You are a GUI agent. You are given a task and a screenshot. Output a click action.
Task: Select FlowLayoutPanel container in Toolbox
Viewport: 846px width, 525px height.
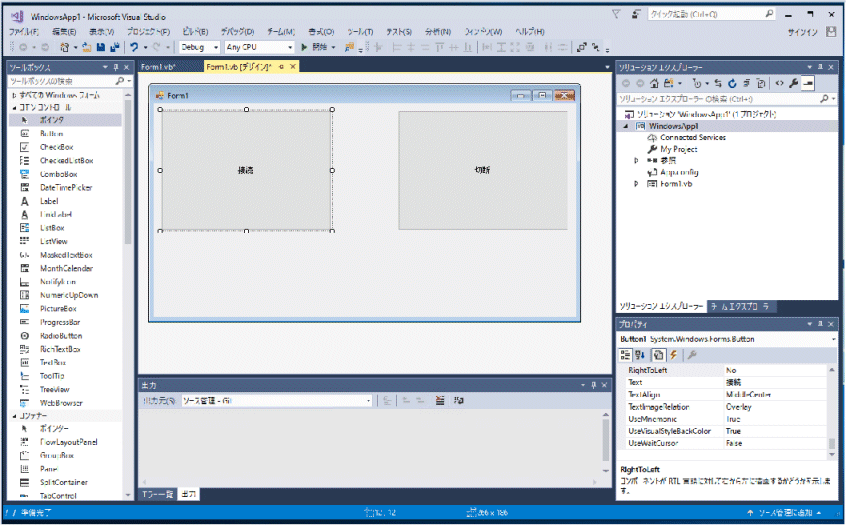[x=69, y=441]
